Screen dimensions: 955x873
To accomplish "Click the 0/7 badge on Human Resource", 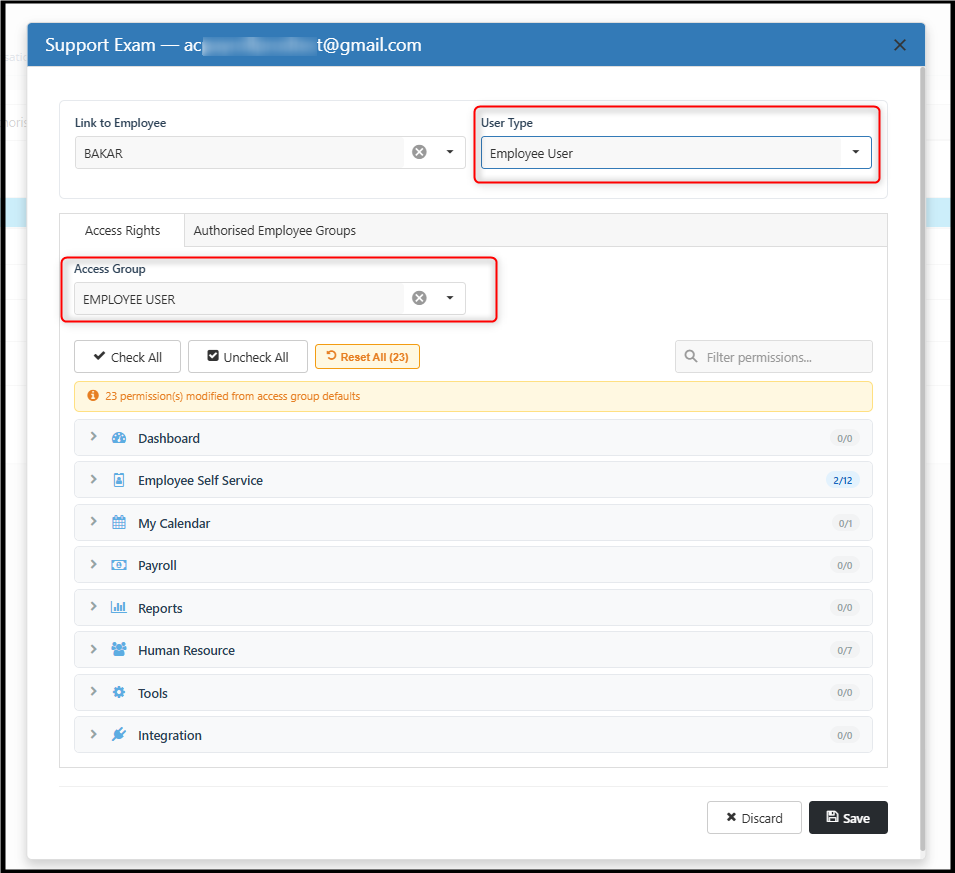I will pos(845,651).
